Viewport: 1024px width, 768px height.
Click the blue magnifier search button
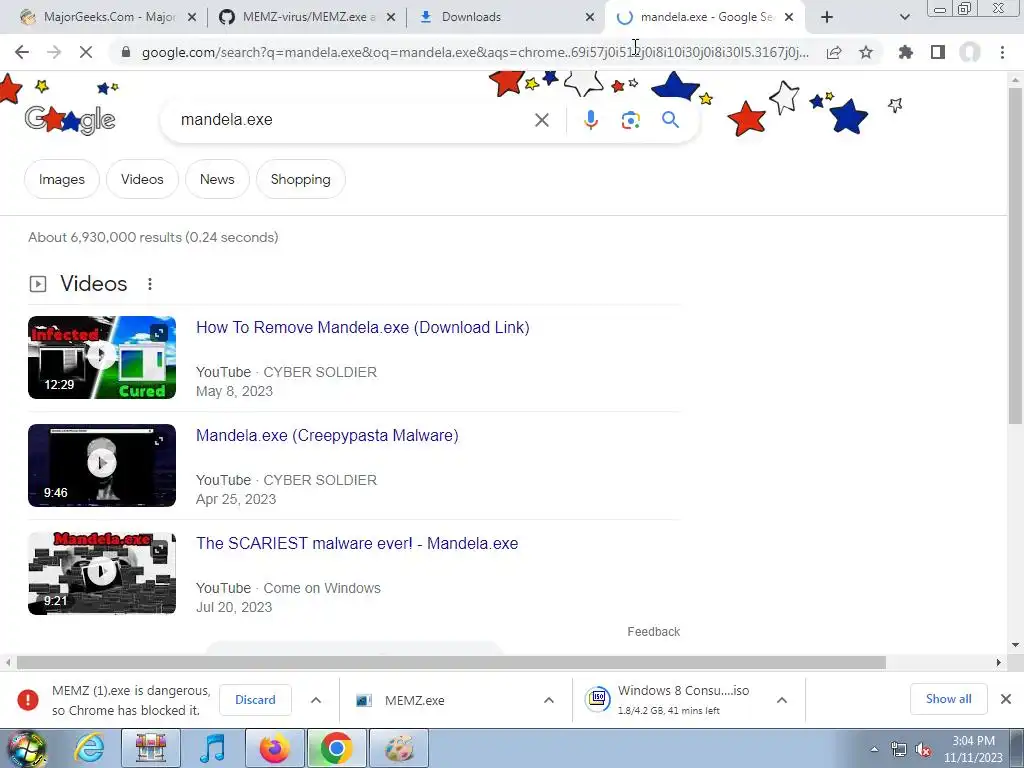(x=670, y=120)
